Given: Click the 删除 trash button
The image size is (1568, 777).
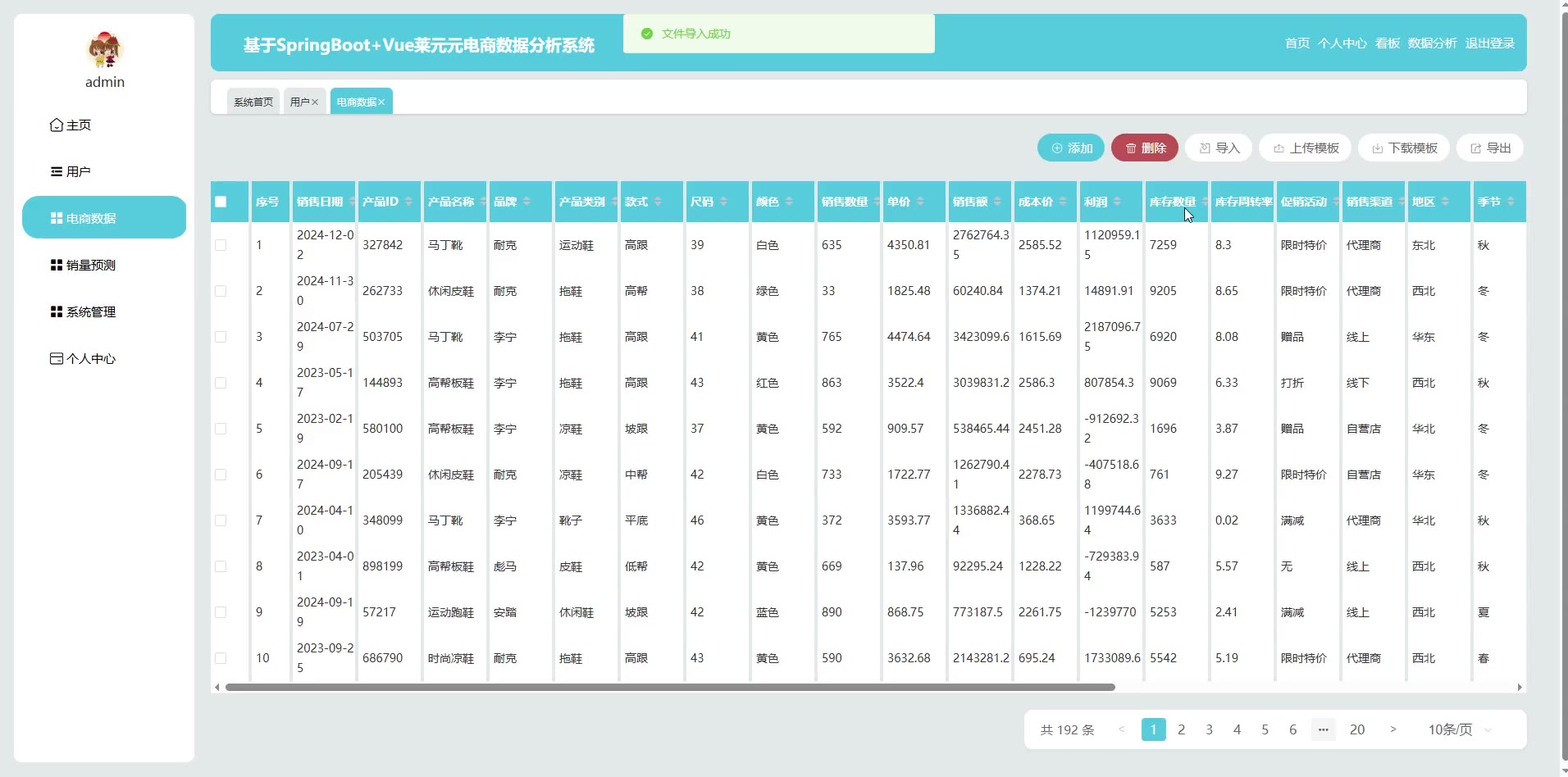Looking at the screenshot, I should pos(1145,148).
